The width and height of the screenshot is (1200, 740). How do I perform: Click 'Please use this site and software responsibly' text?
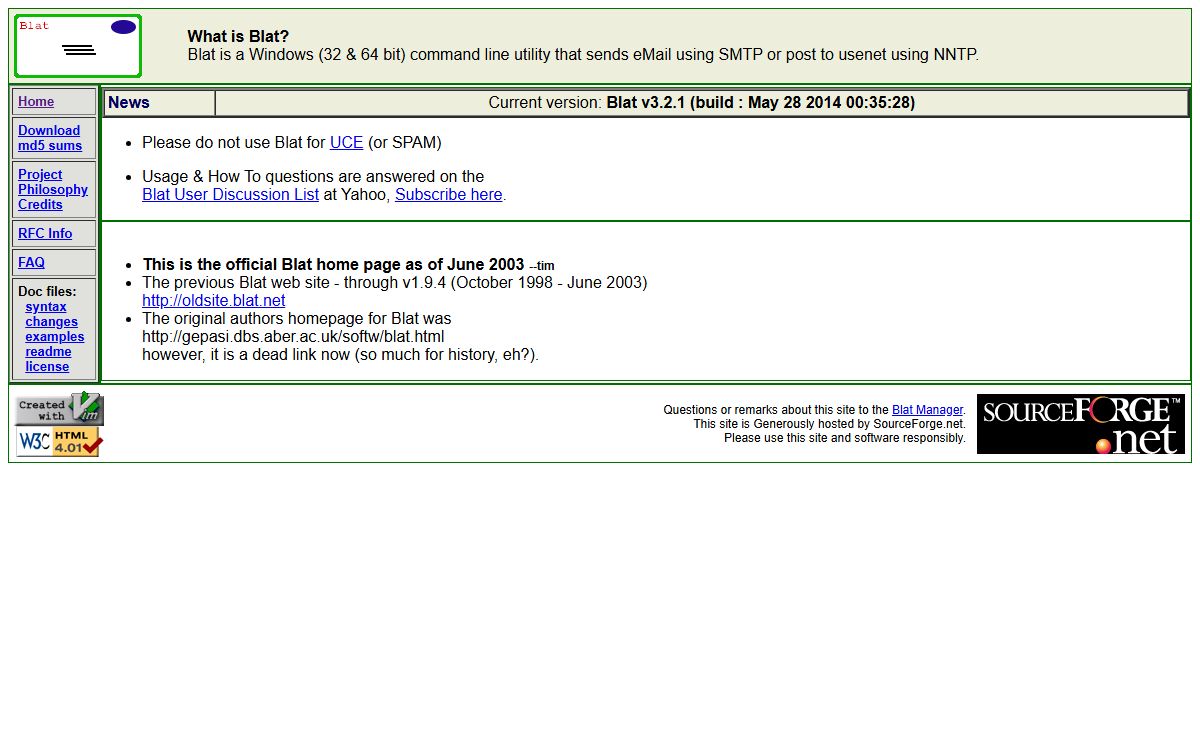point(845,437)
